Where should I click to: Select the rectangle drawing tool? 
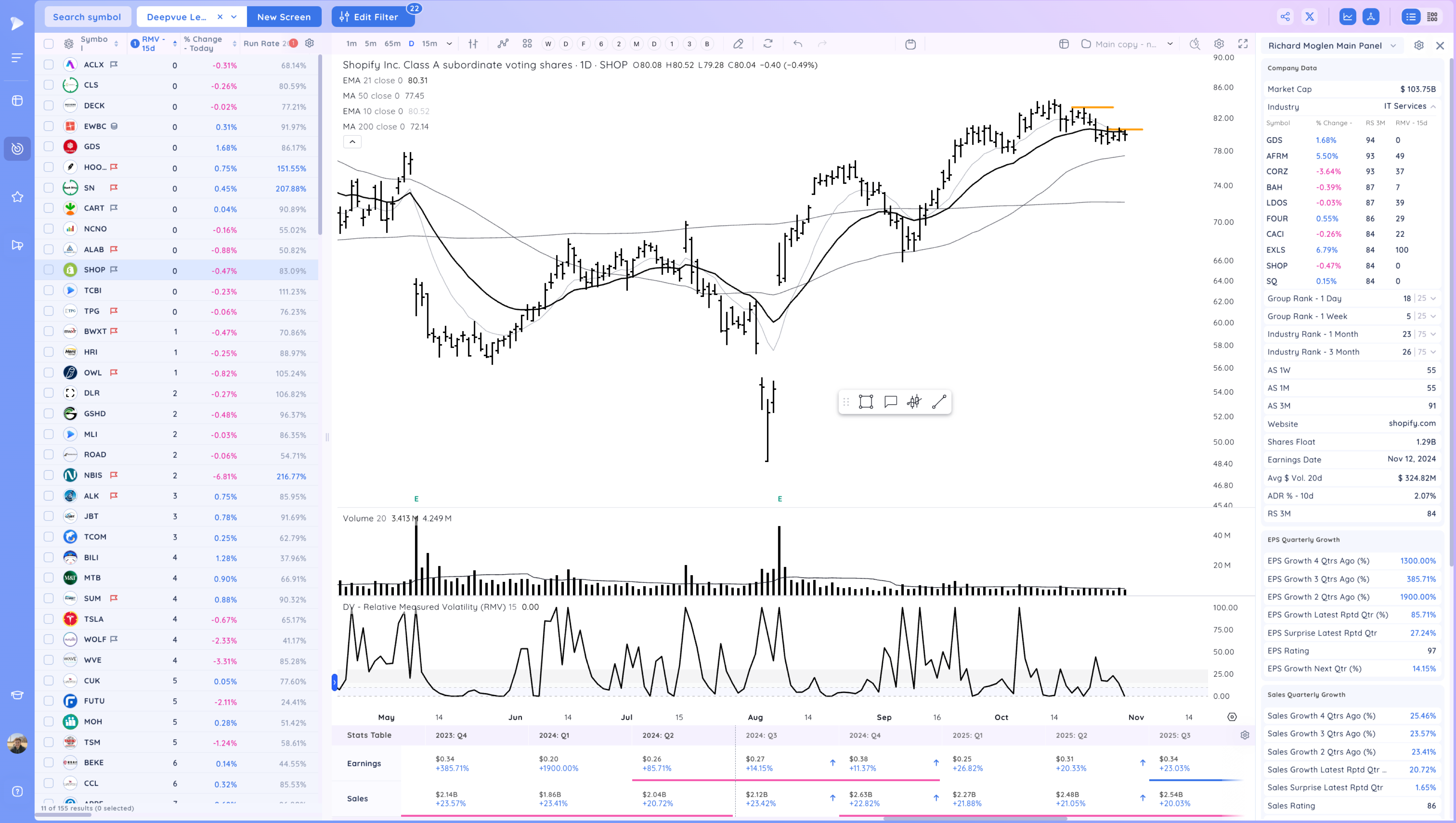click(x=866, y=402)
